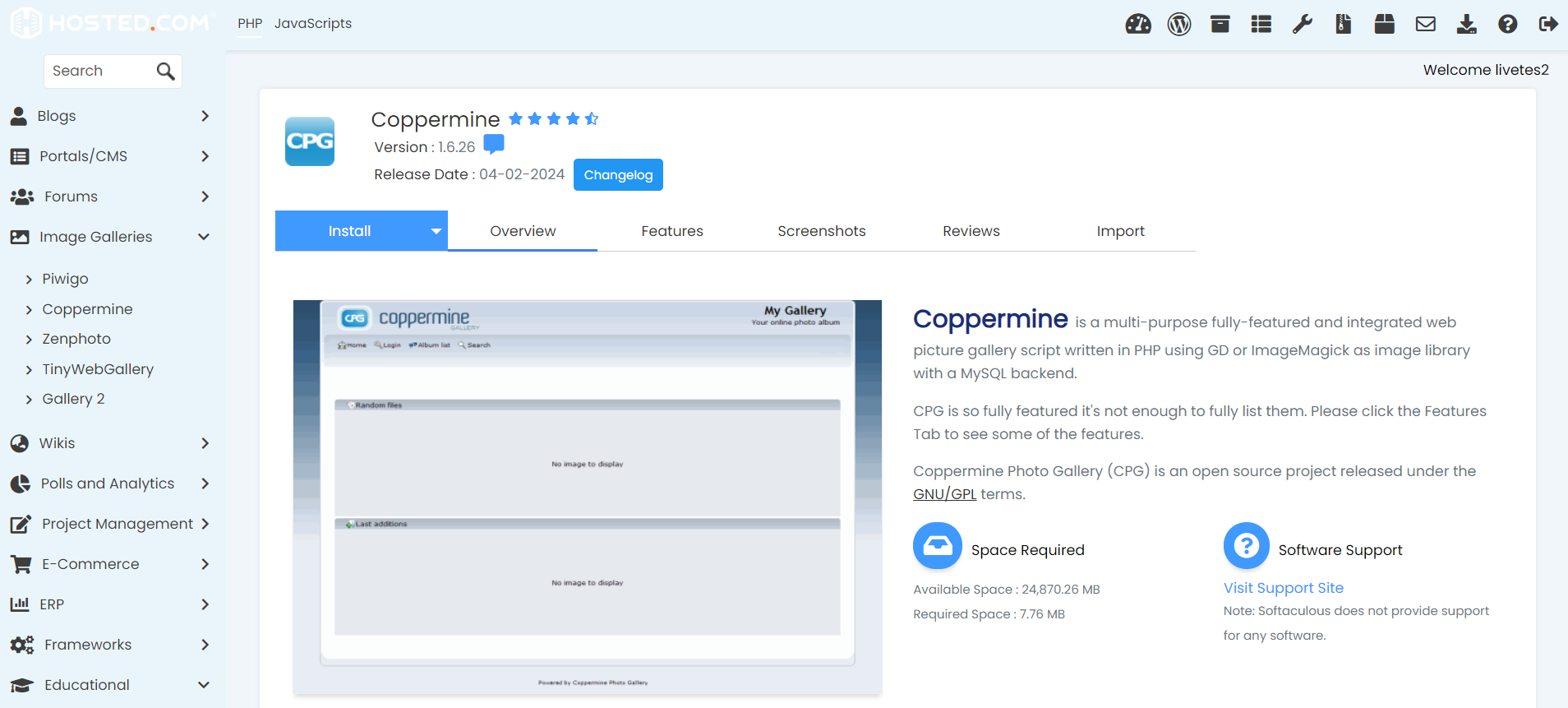The width and height of the screenshot is (1568, 708).
Task: Click the Blogs user icon
Action: click(x=19, y=116)
